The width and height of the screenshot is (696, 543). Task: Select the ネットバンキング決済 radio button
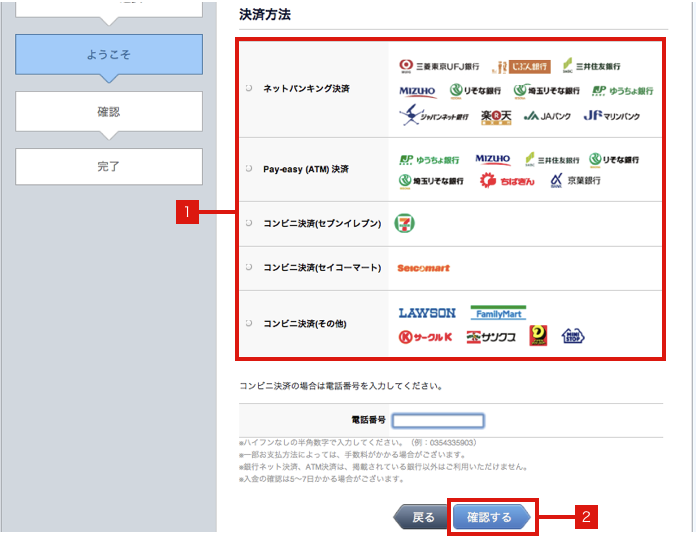pos(249,88)
